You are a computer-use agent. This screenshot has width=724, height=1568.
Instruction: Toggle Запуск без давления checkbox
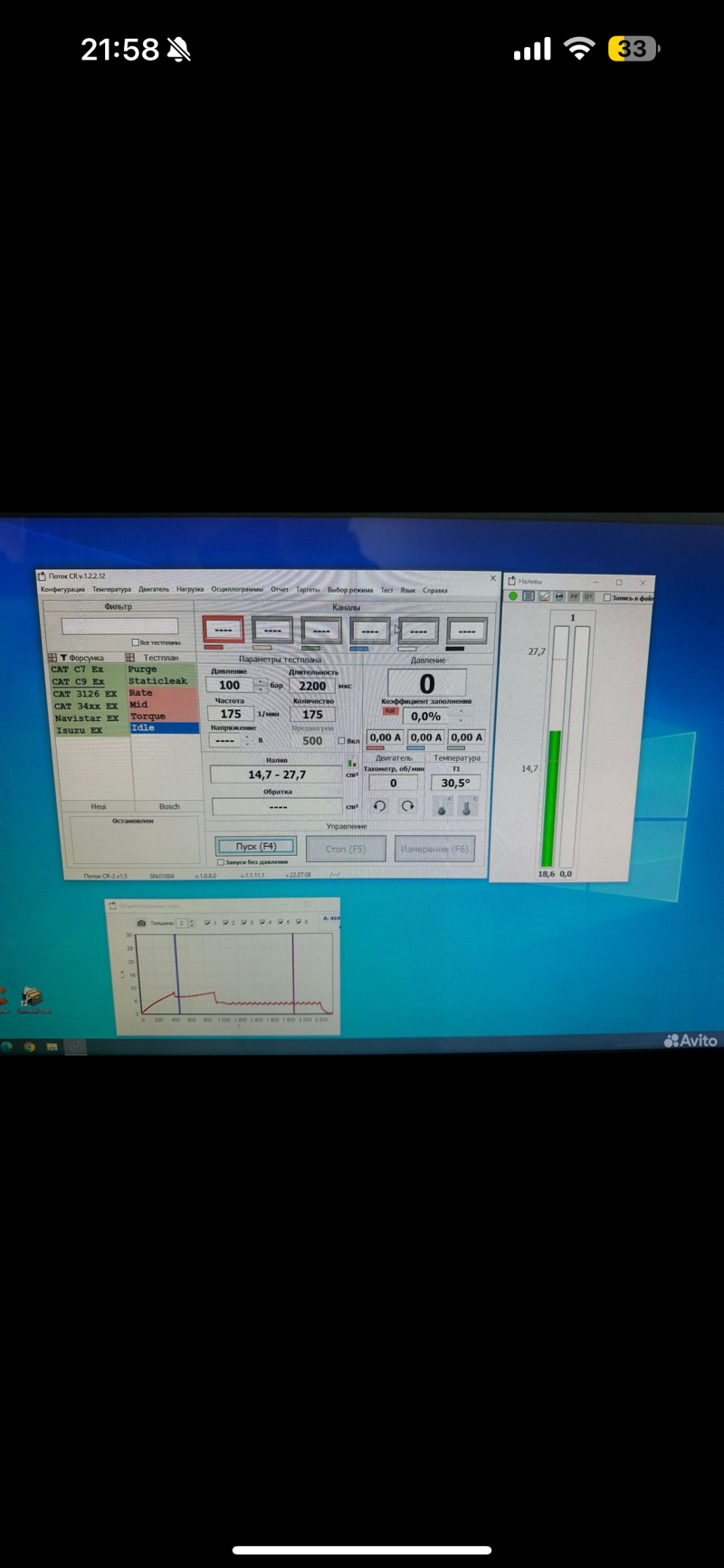(221, 862)
